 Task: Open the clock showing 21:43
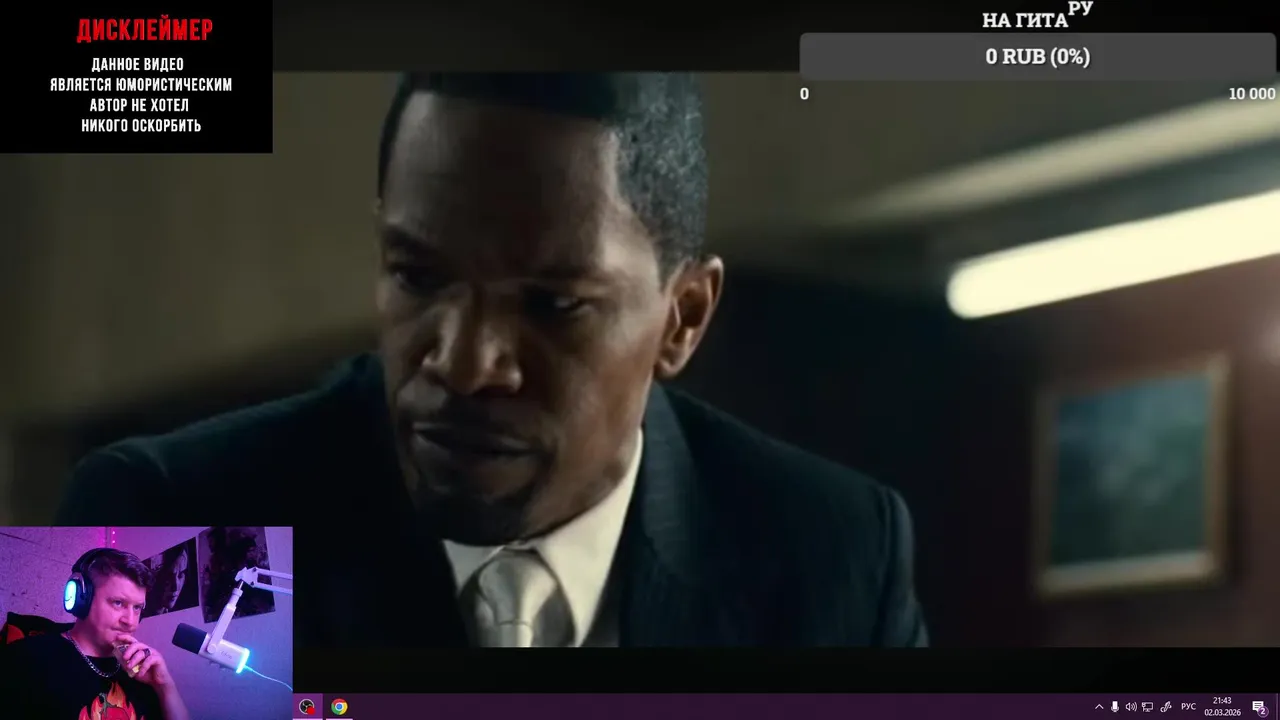pyautogui.click(x=1222, y=706)
